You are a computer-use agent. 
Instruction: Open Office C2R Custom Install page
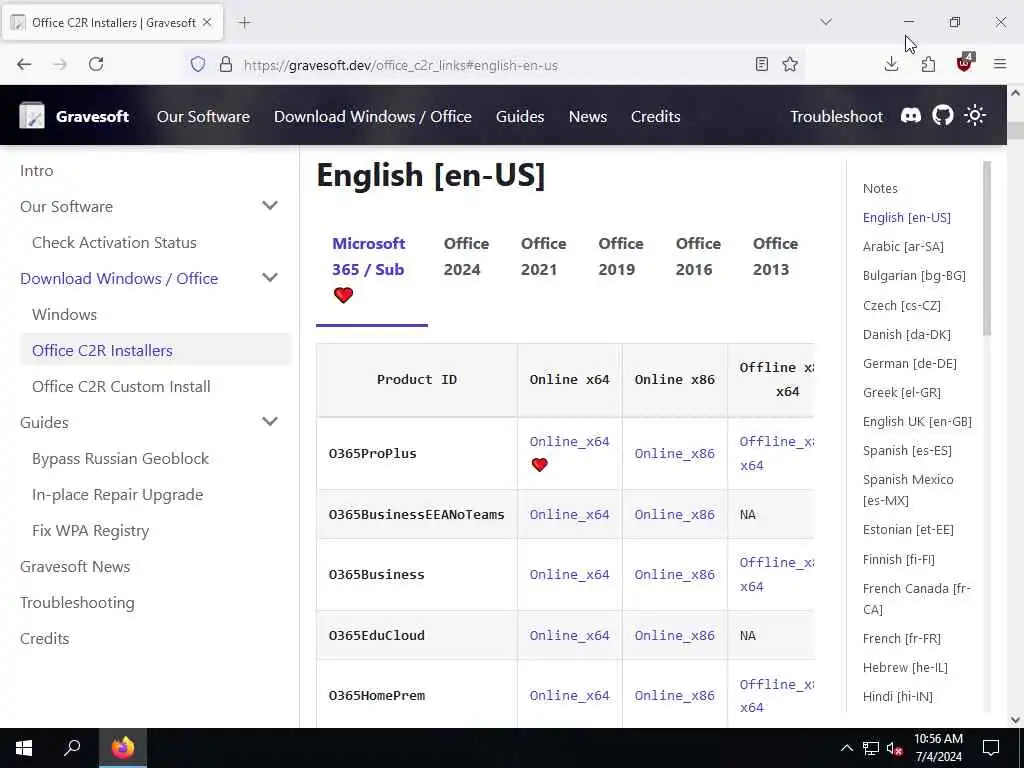121,386
